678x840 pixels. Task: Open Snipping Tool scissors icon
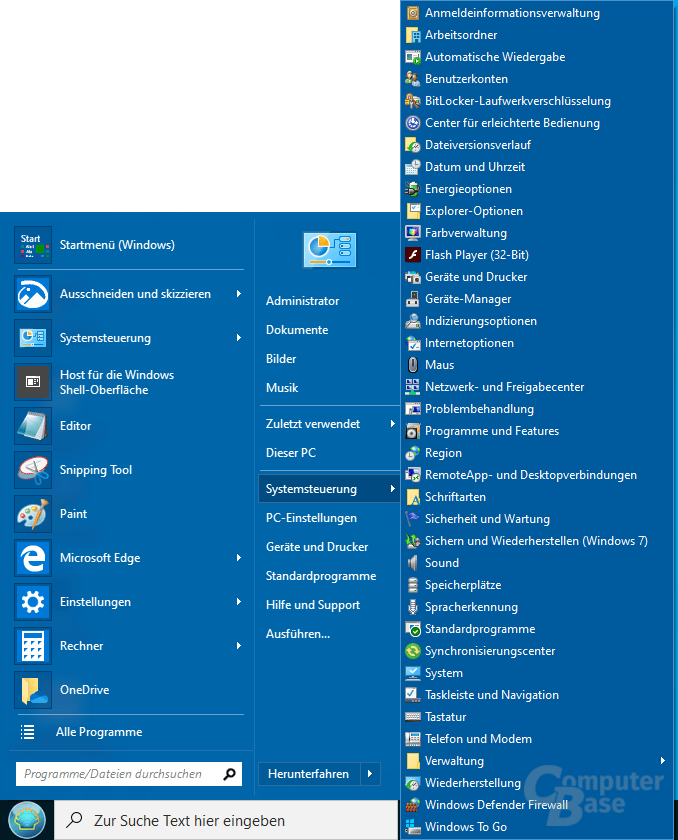[33, 470]
